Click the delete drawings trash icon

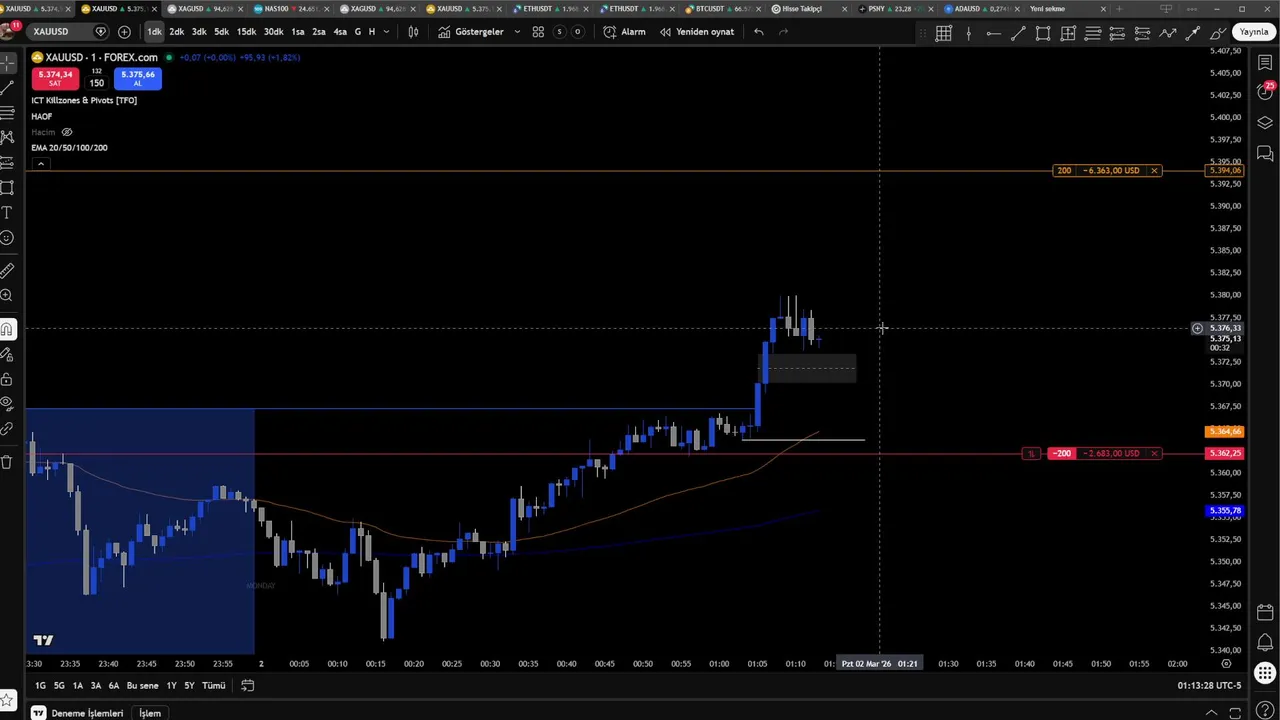point(7,461)
